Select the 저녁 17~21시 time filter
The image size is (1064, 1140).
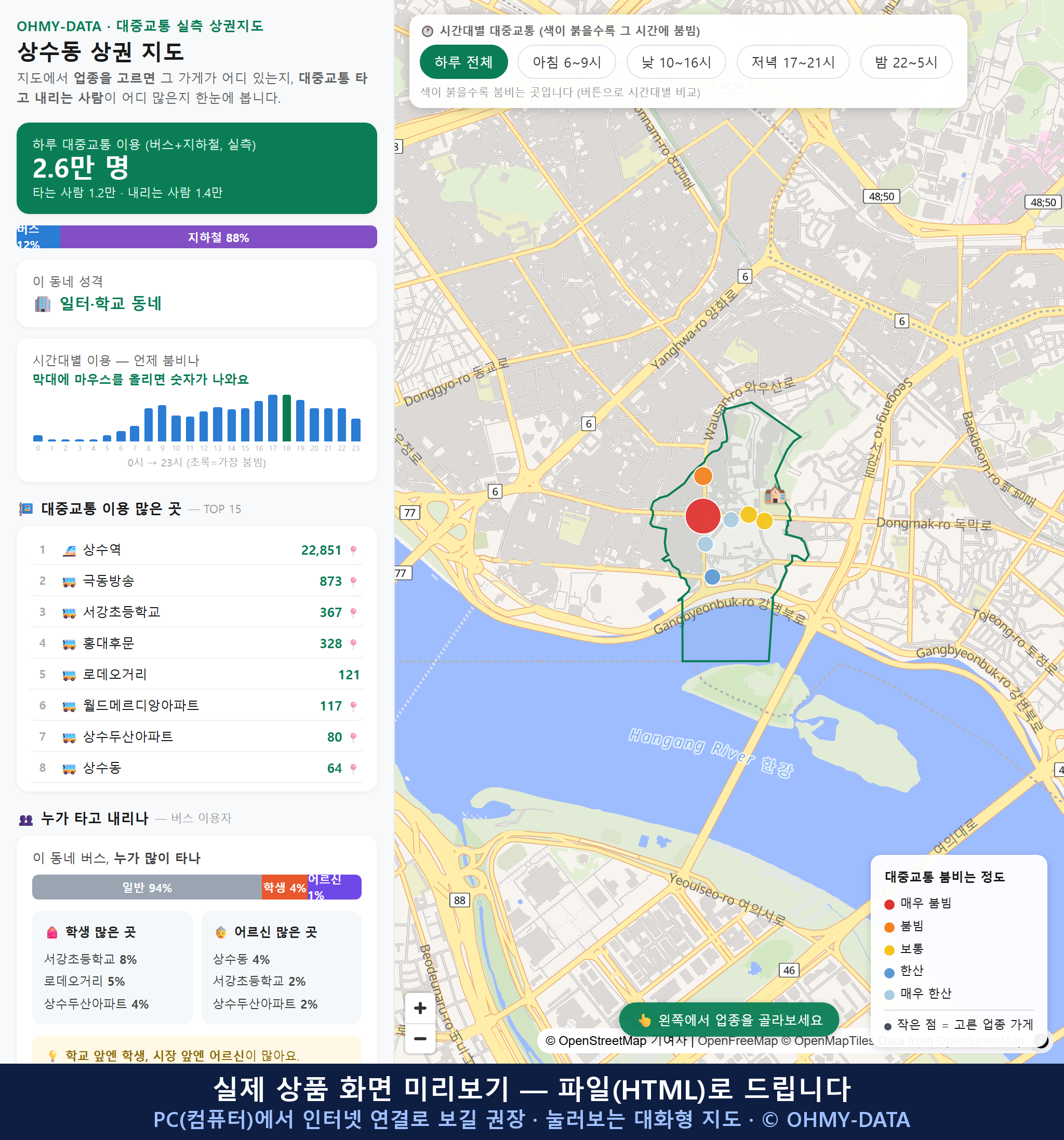[793, 62]
